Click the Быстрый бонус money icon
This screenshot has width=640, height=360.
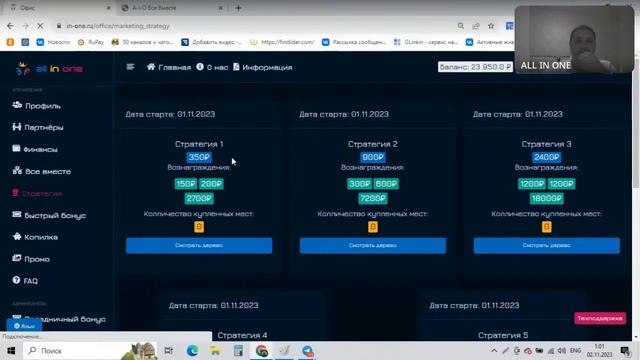[x=17, y=214]
